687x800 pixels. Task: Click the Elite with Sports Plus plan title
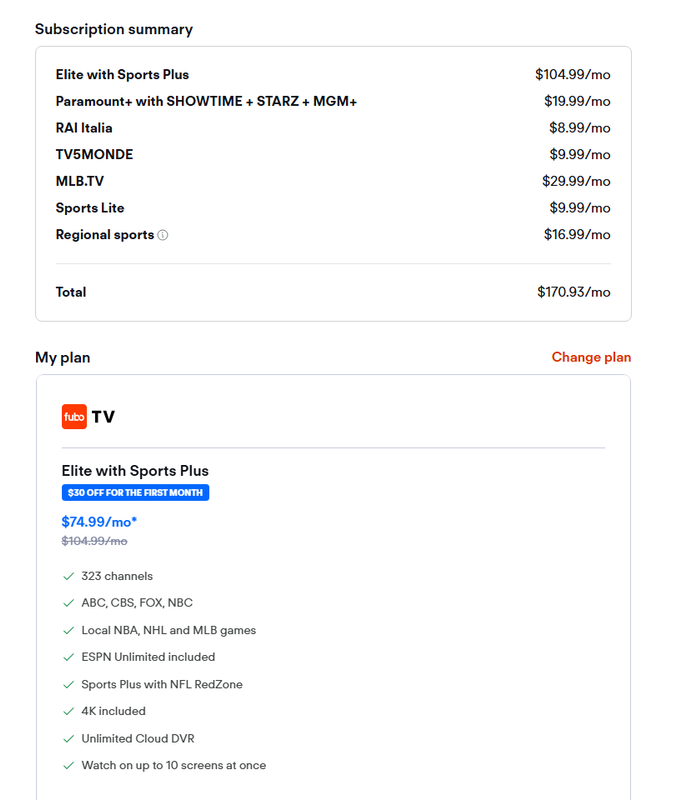pos(135,470)
